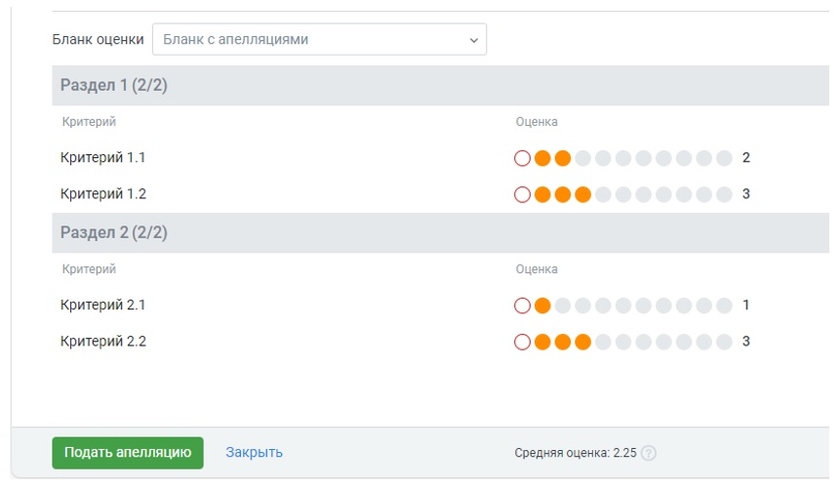Set Критерий 2.1 rating to second dot
Screen dimensions: 840x490
[562, 305]
